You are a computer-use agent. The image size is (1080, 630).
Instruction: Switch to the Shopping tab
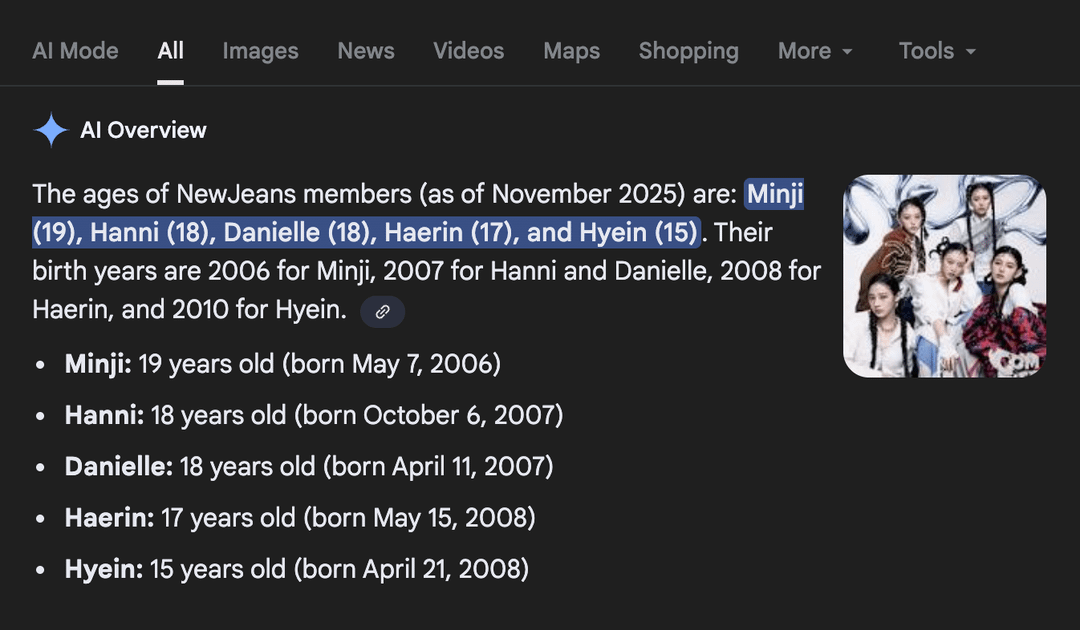click(688, 51)
